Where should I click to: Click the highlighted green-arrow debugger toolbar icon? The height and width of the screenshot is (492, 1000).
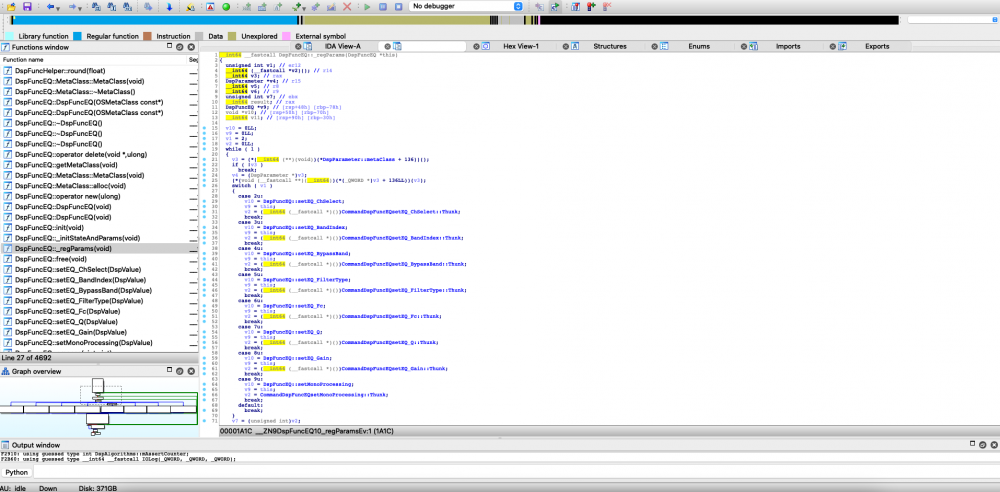tap(554, 6)
